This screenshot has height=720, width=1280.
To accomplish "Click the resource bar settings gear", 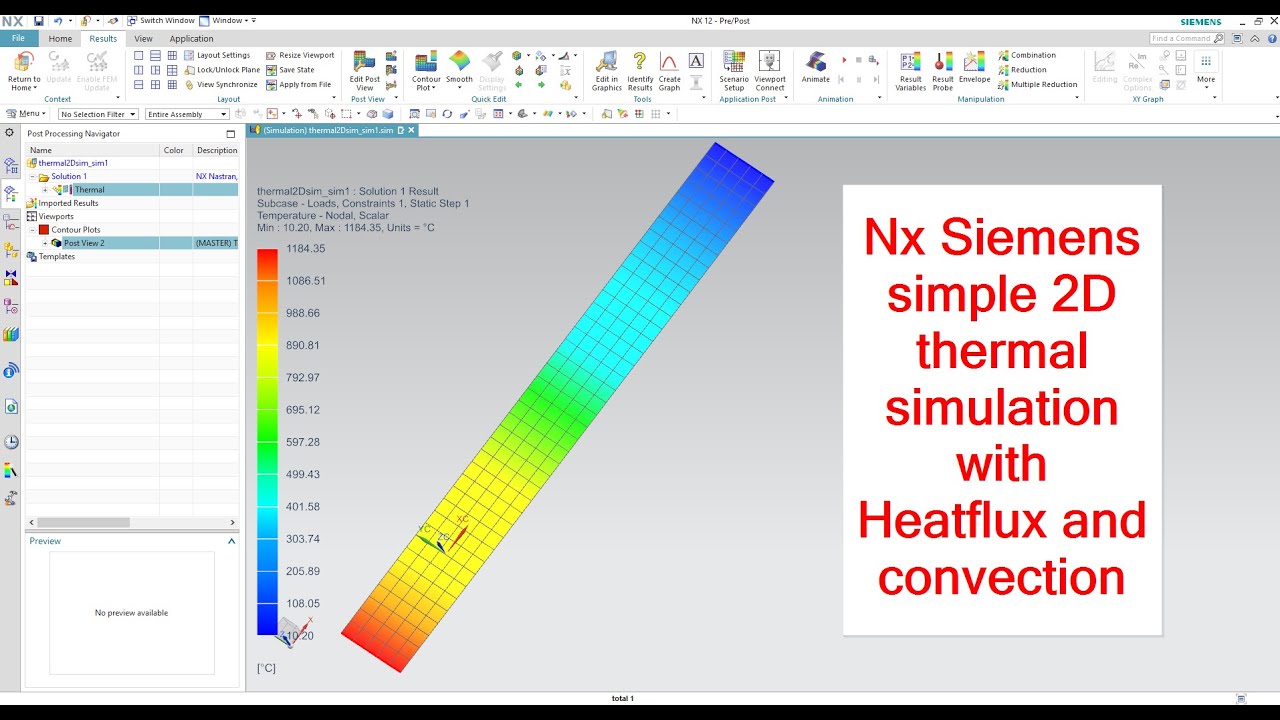I will 10,133.
